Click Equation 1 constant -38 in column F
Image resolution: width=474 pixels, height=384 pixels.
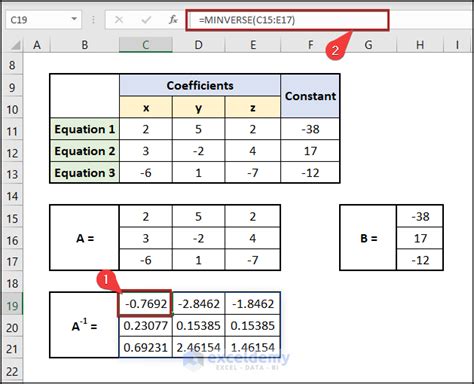tap(310, 129)
